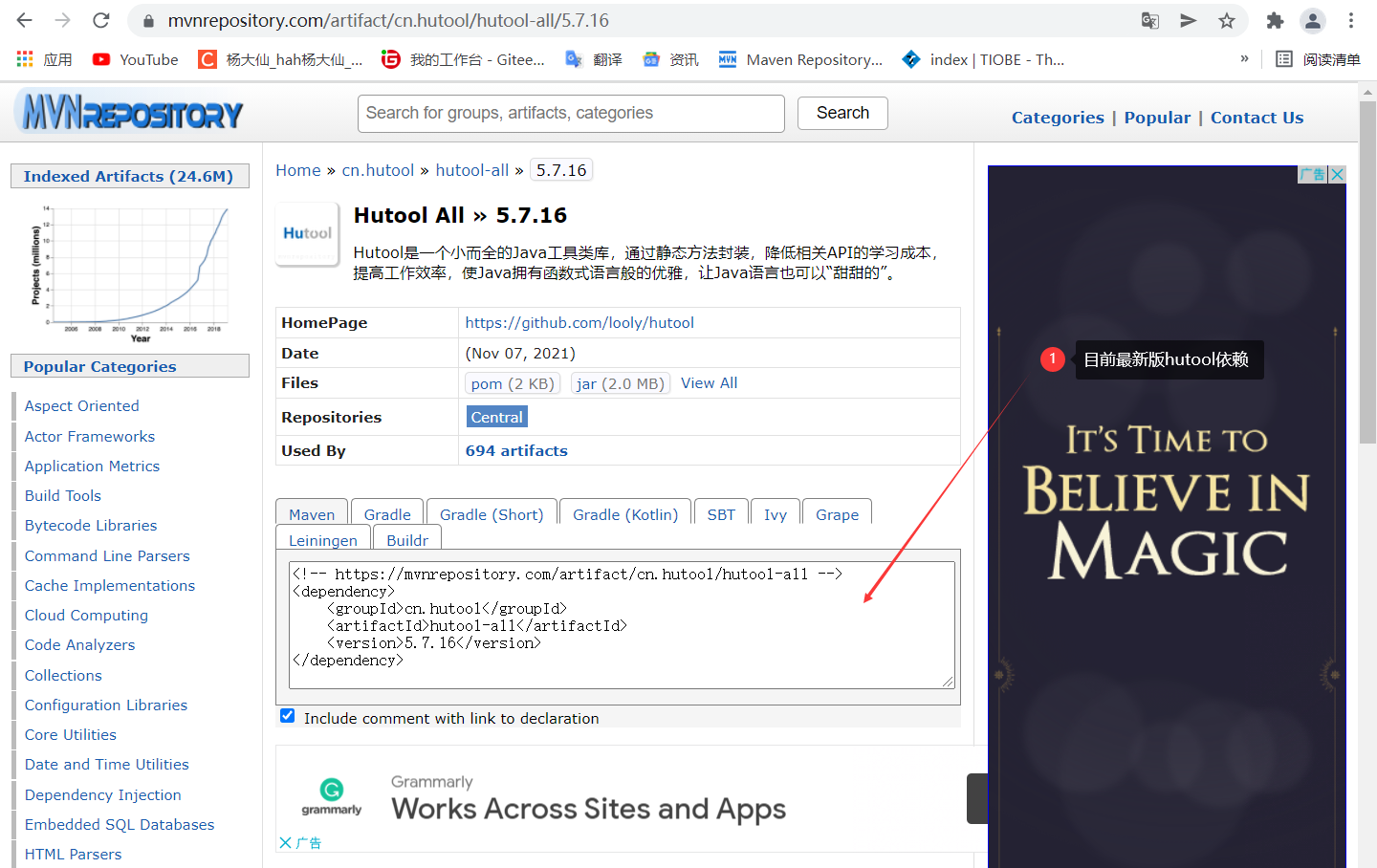This screenshot has width=1377, height=868.
Task: Open Embedded SQL Databases category
Action: (119, 824)
